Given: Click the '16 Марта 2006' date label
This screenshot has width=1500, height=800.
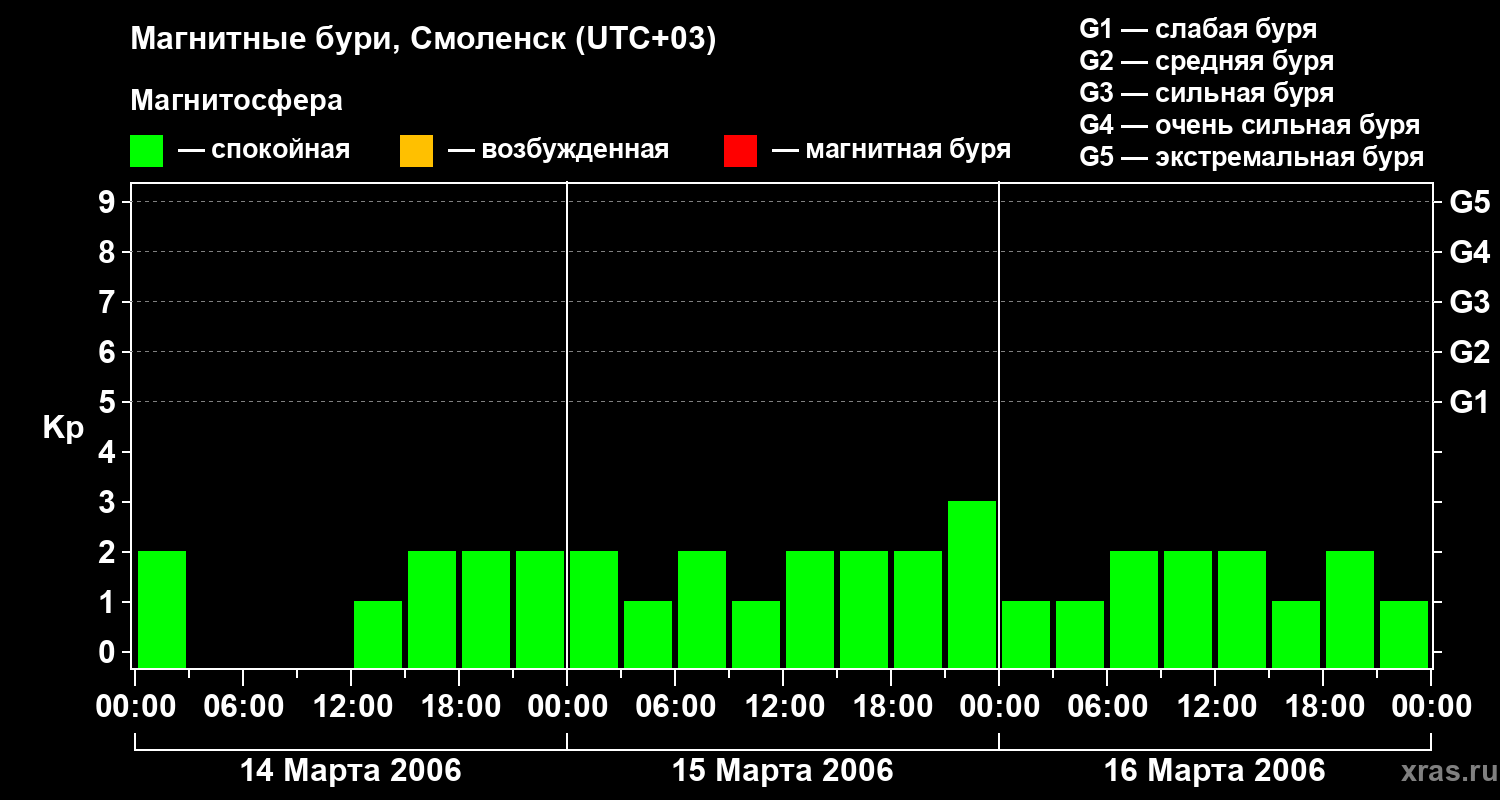Looking at the screenshot, I should pos(1215,771).
